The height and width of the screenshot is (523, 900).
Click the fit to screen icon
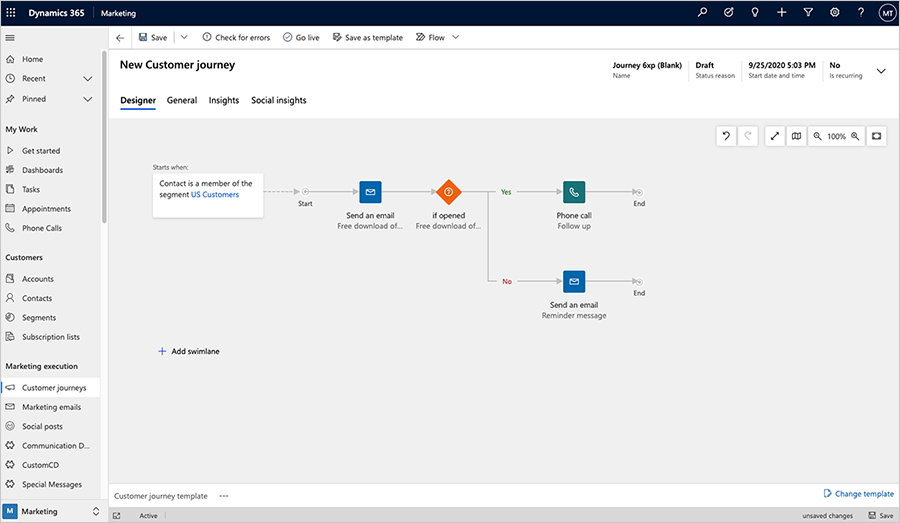pos(877,136)
